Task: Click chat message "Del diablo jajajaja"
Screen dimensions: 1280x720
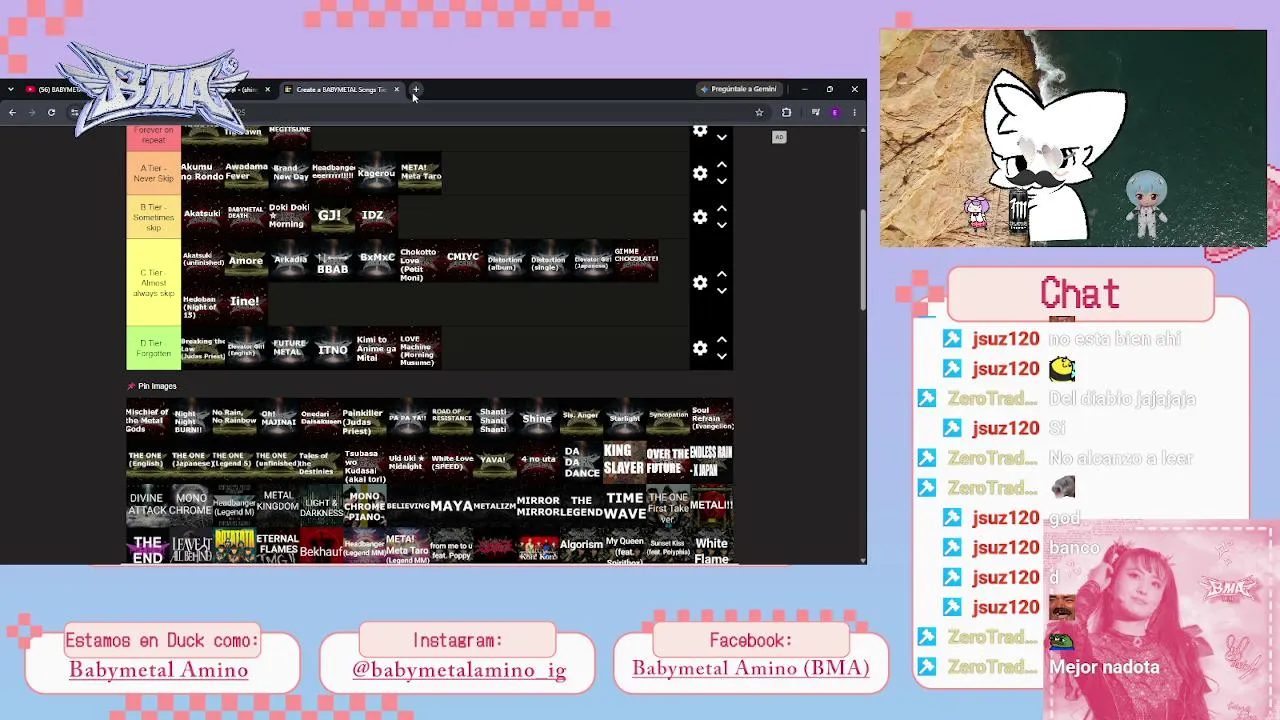Action: click(1122, 399)
